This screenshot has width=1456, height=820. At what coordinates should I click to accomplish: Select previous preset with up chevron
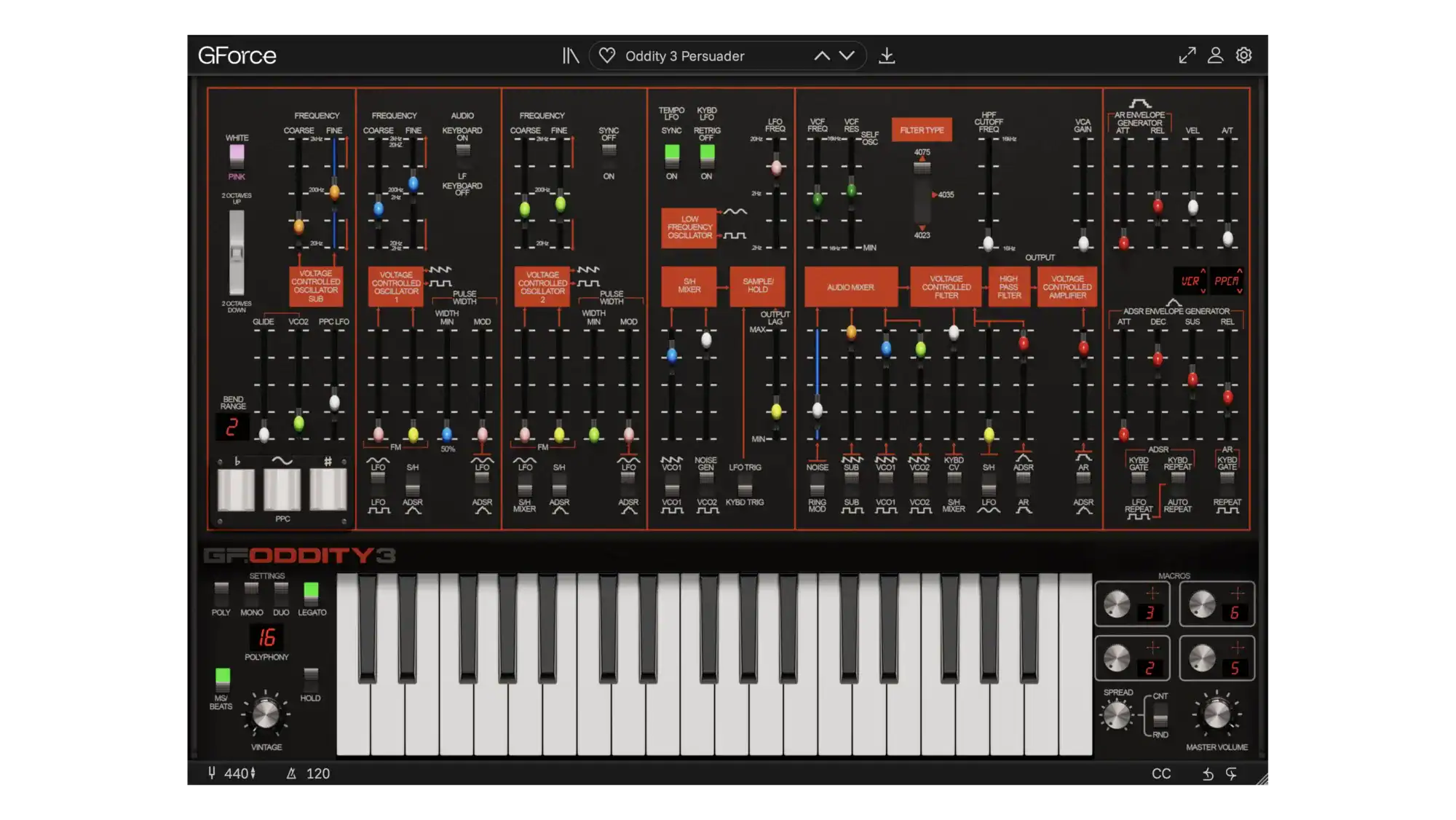(822, 56)
